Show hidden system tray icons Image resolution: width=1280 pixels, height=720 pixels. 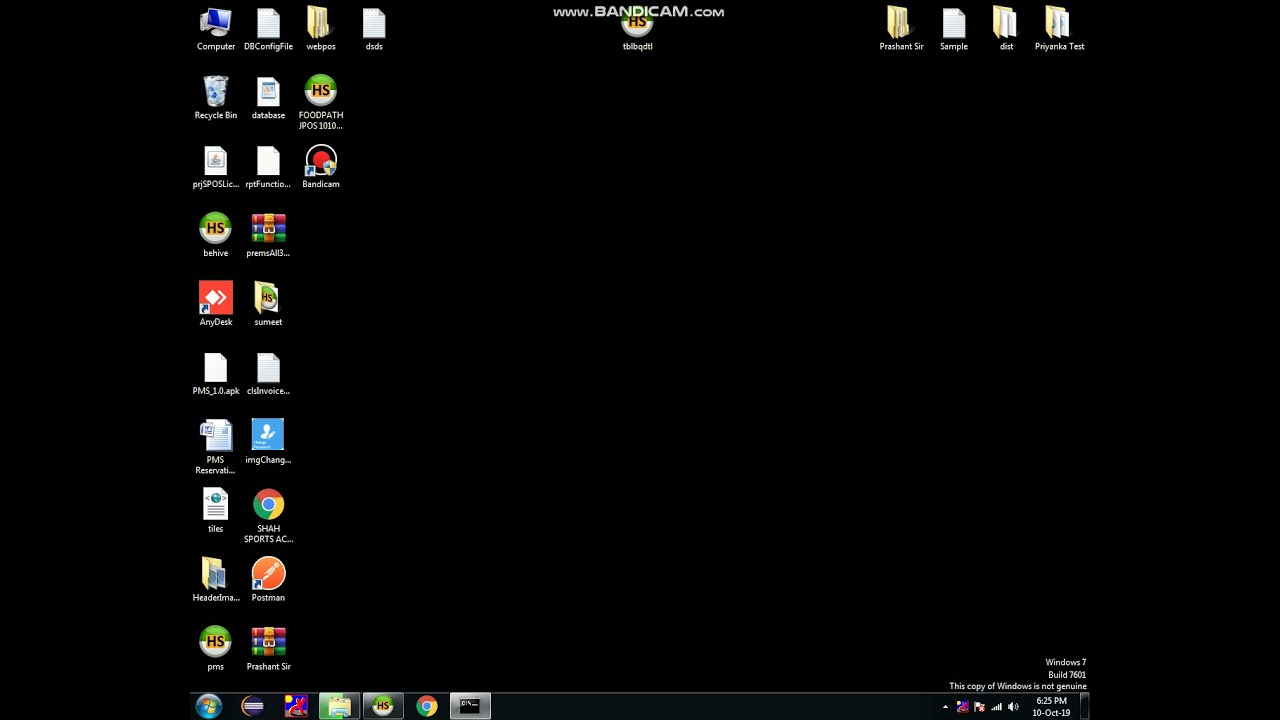pos(945,707)
